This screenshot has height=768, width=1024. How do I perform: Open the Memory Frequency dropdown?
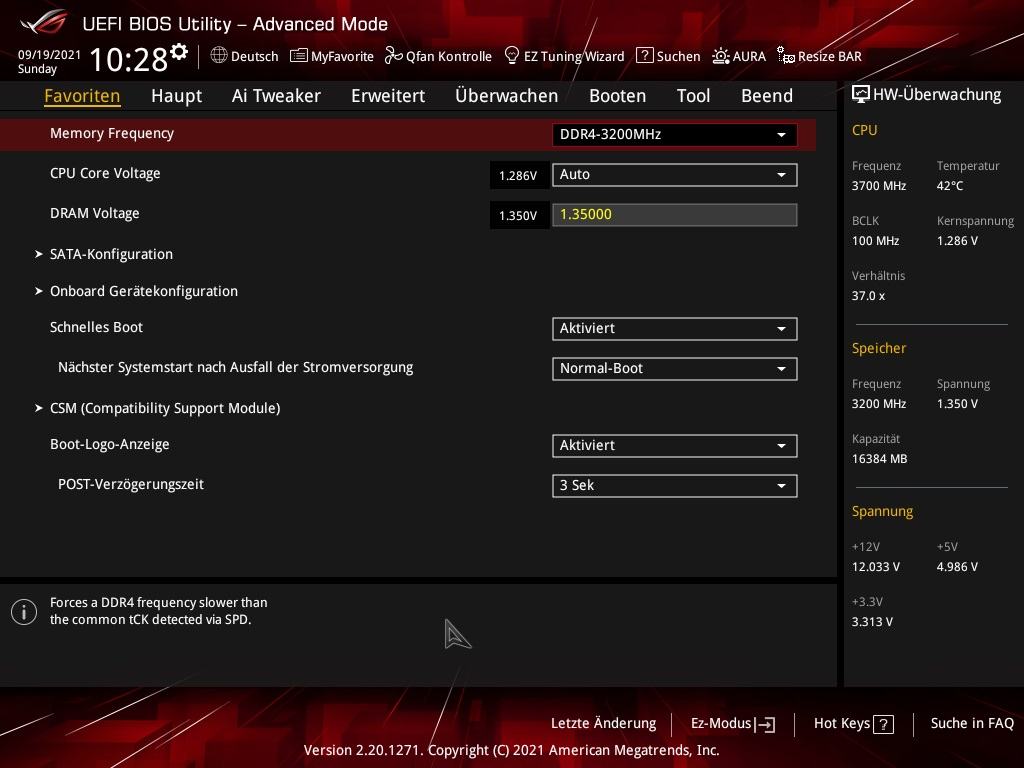pyautogui.click(x=675, y=135)
